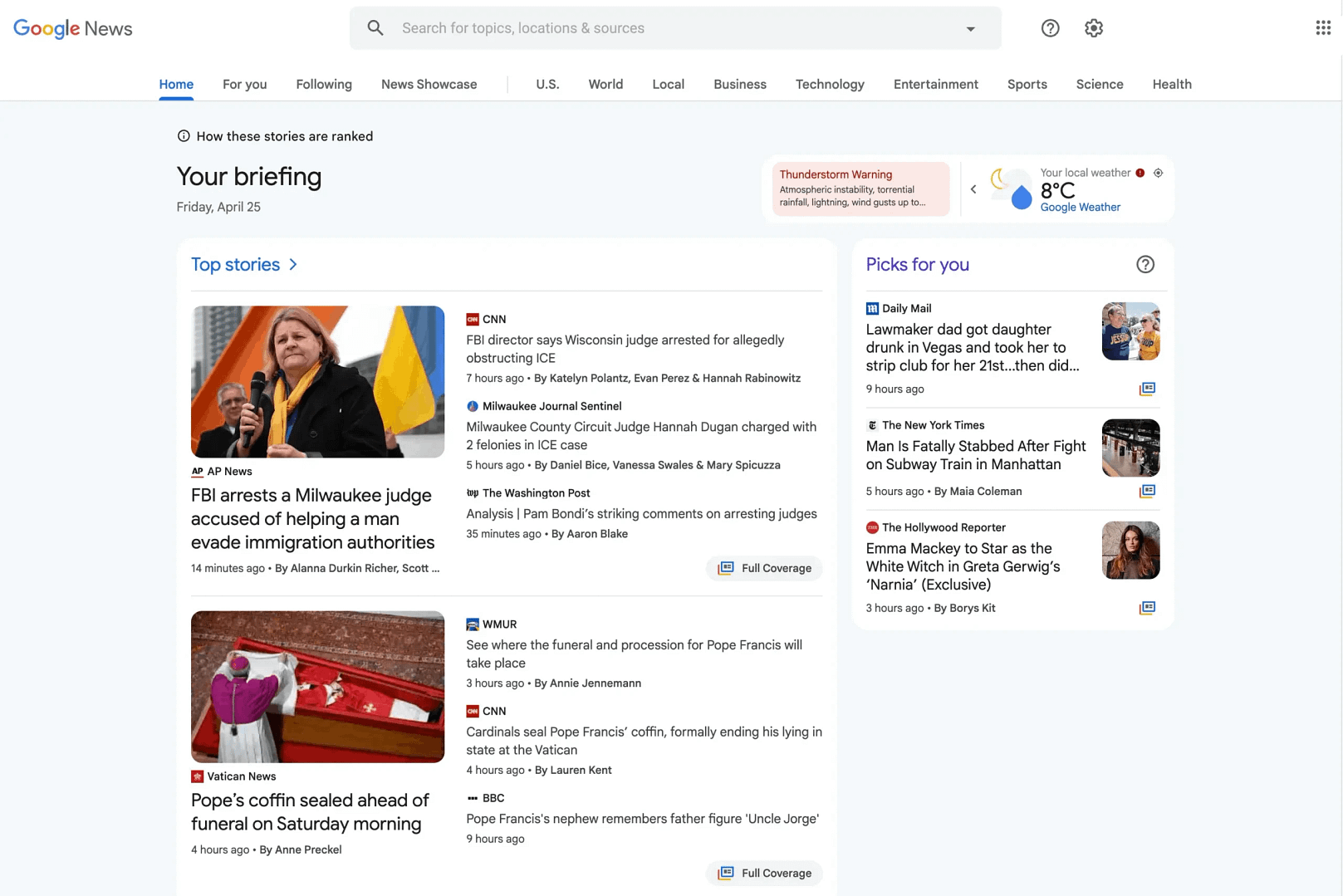1343x896 pixels.
Task: Click The Hollywood Reporter source icon
Action: point(872,527)
